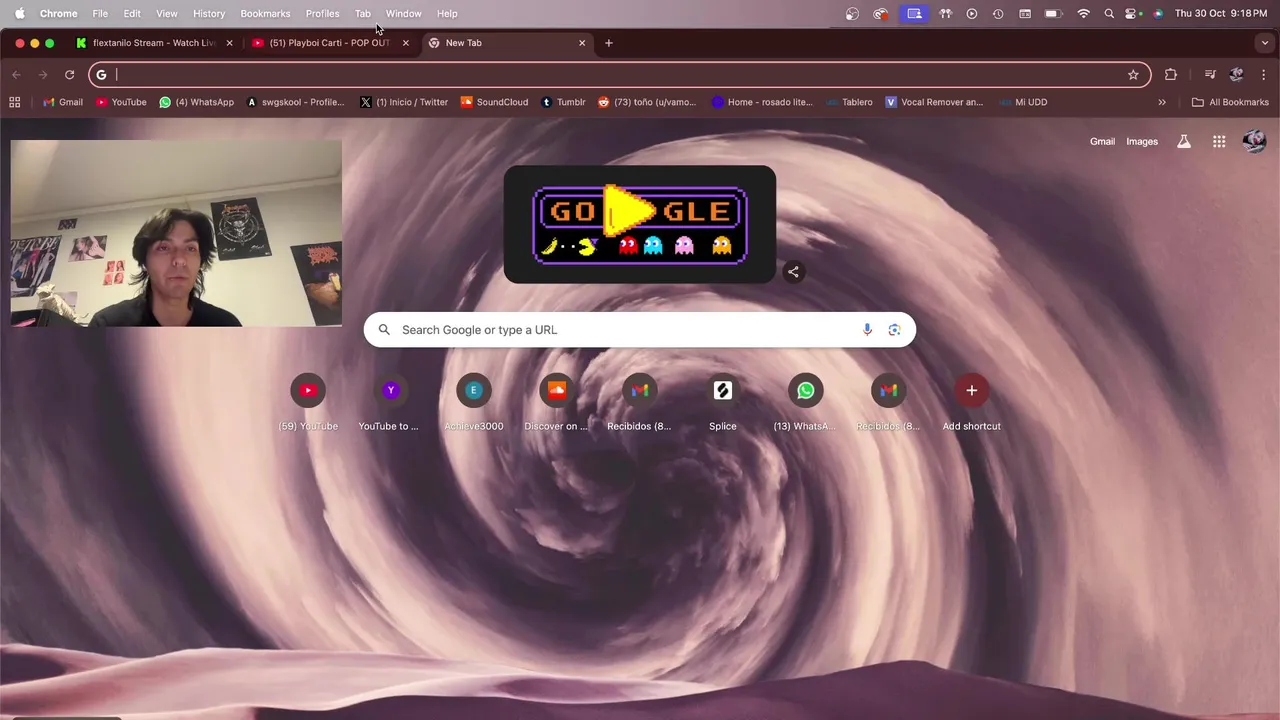
Task: Bookmark this tab with the star
Action: pos(1133,74)
